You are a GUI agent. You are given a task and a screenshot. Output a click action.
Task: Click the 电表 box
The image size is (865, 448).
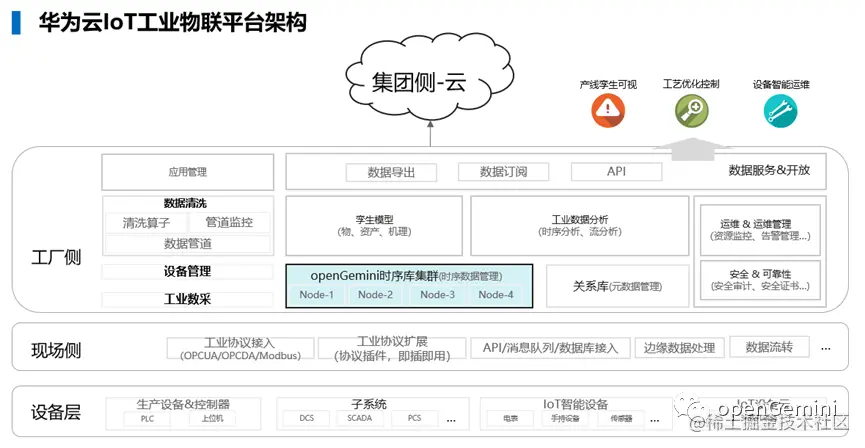510,419
